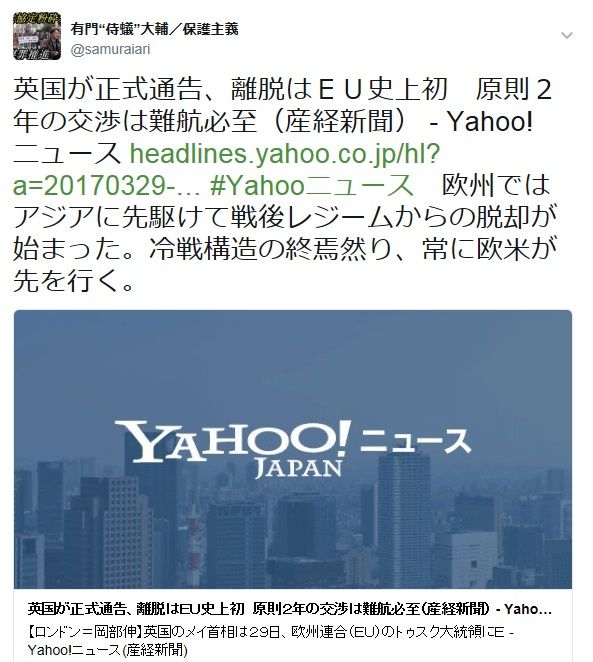This screenshot has width=593, height=662.
Task: Click the ニュース text in card banner
Action: (x=415, y=441)
